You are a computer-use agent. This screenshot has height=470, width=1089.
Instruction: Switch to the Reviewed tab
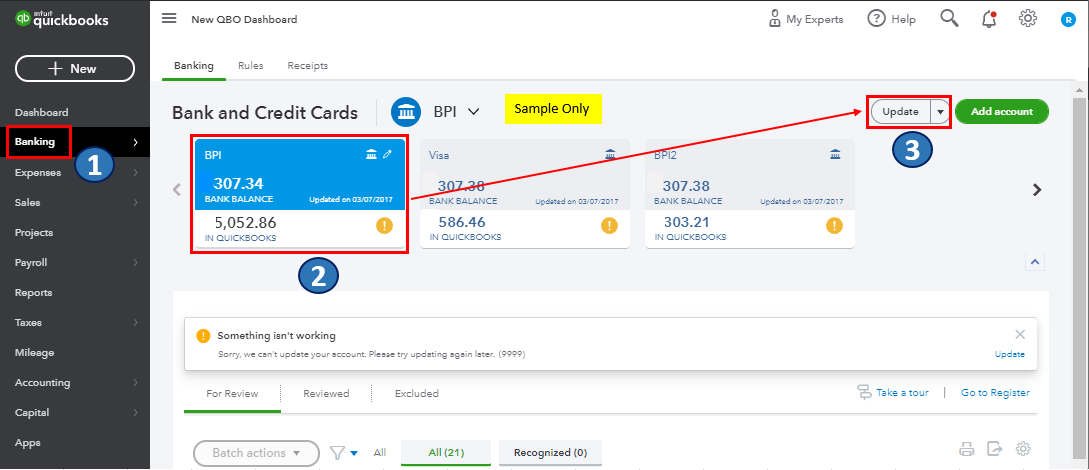click(x=326, y=394)
